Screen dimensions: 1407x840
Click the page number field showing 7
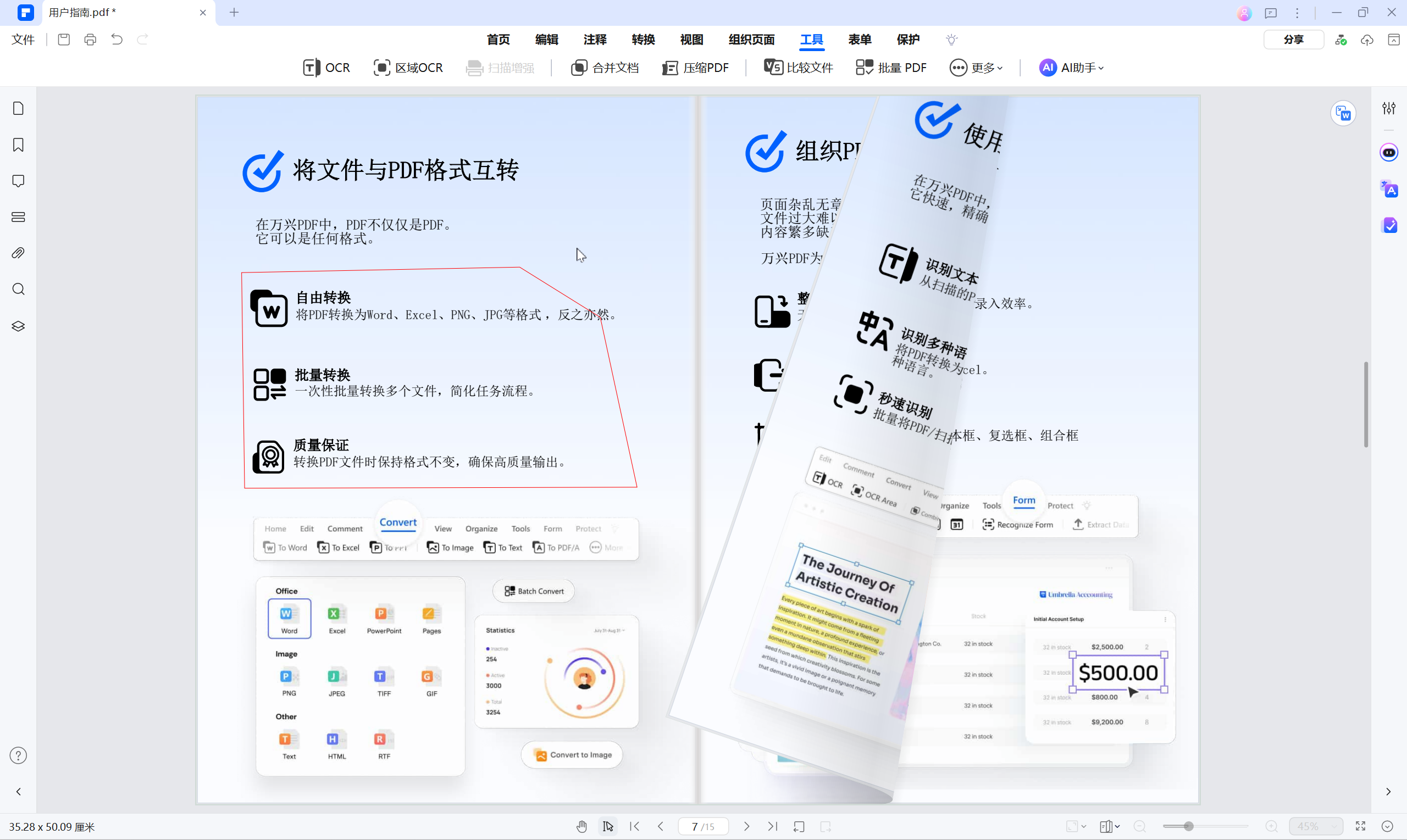click(x=695, y=826)
